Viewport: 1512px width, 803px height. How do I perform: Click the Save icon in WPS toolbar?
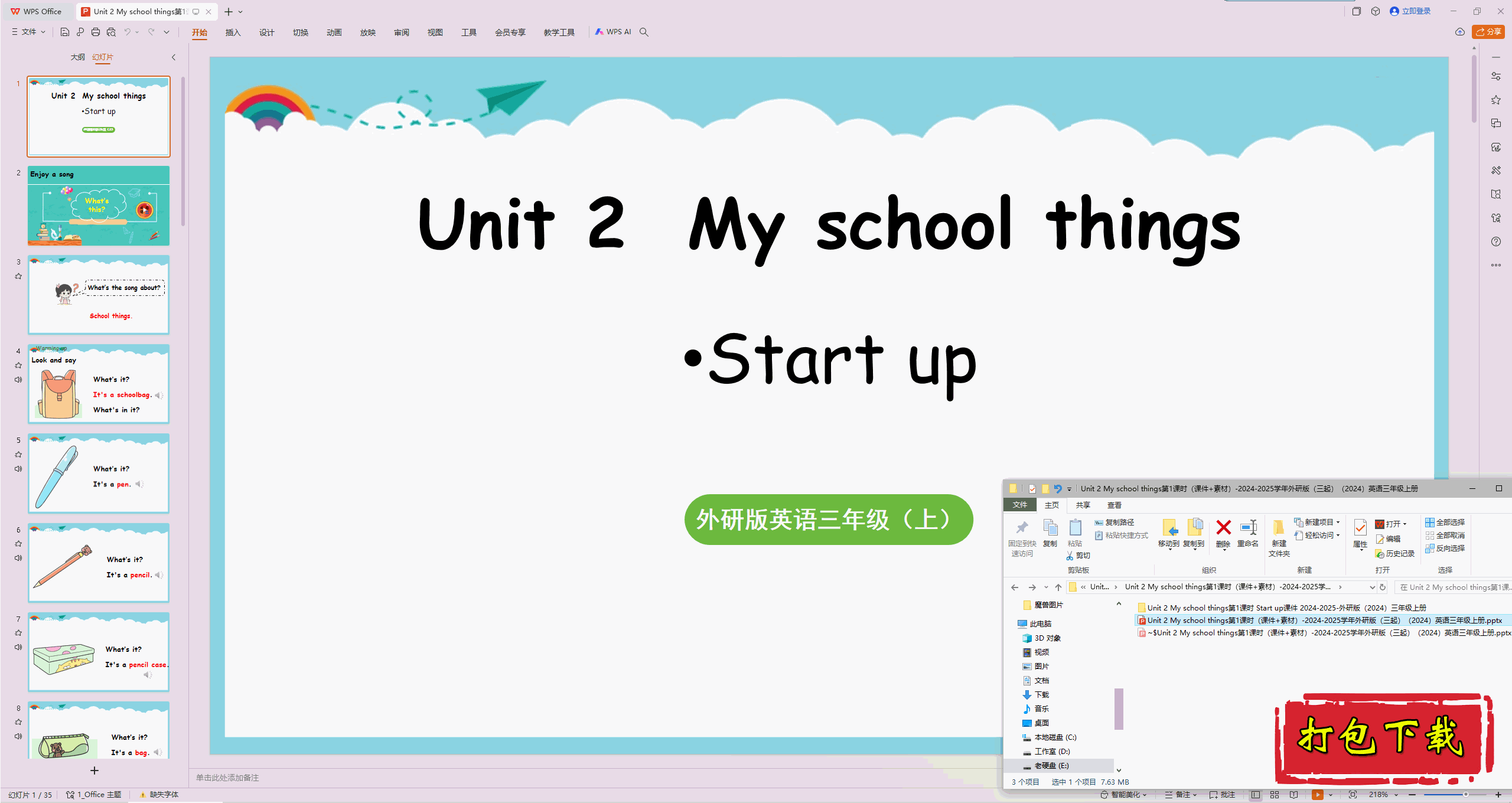[65, 32]
